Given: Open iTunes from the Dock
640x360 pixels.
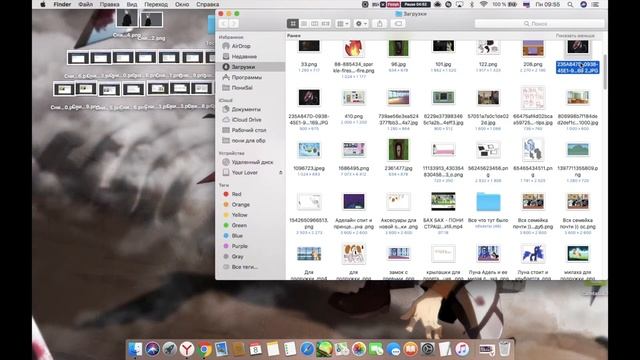Looking at the screenshot, I should 462,349.
